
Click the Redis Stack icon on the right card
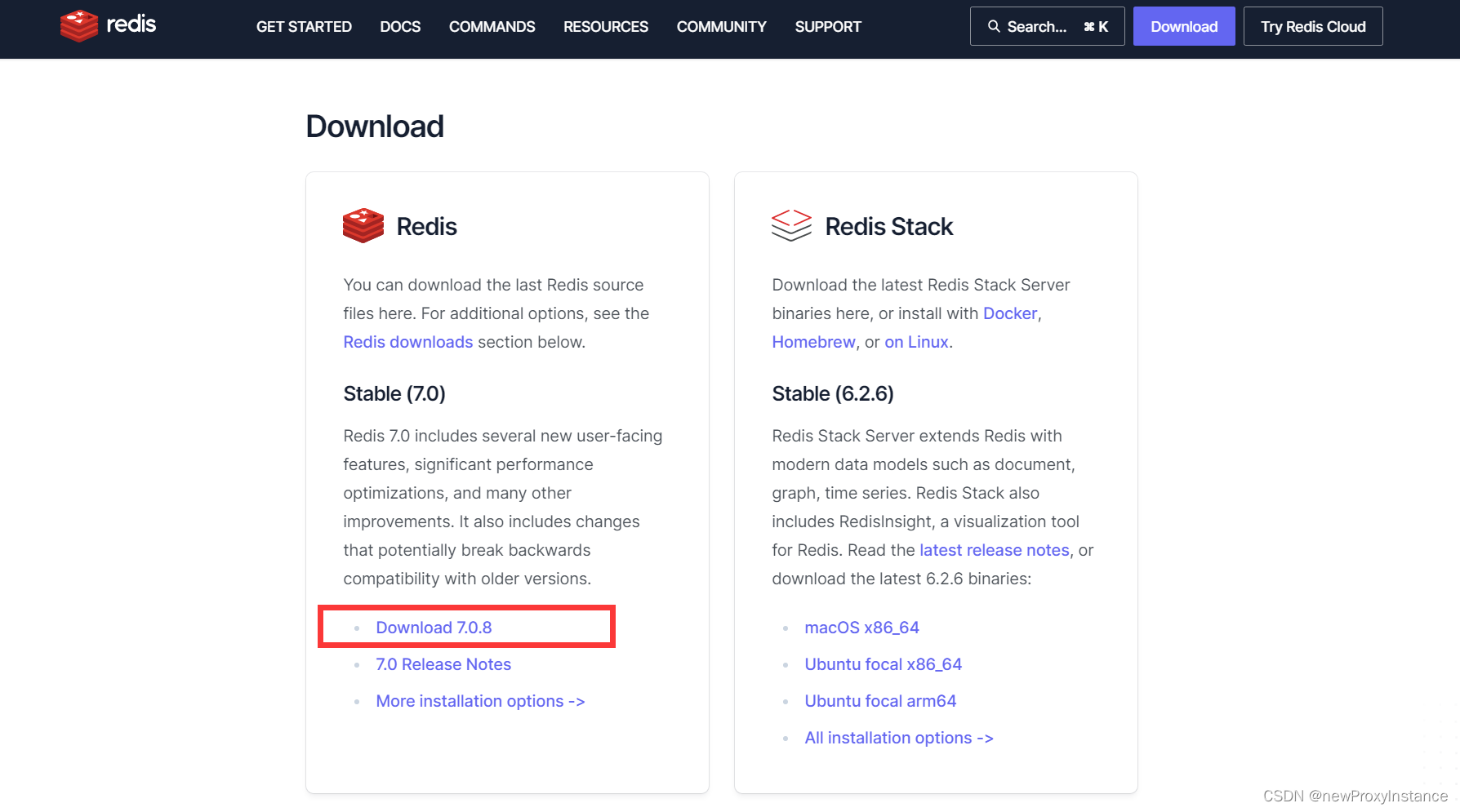coord(790,225)
